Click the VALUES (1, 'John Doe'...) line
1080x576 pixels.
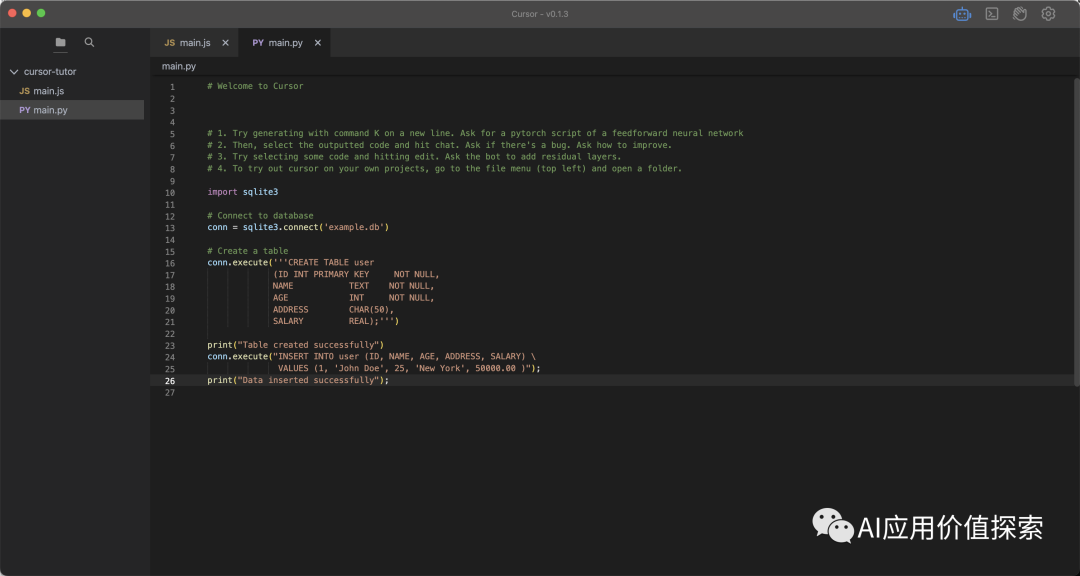point(409,368)
